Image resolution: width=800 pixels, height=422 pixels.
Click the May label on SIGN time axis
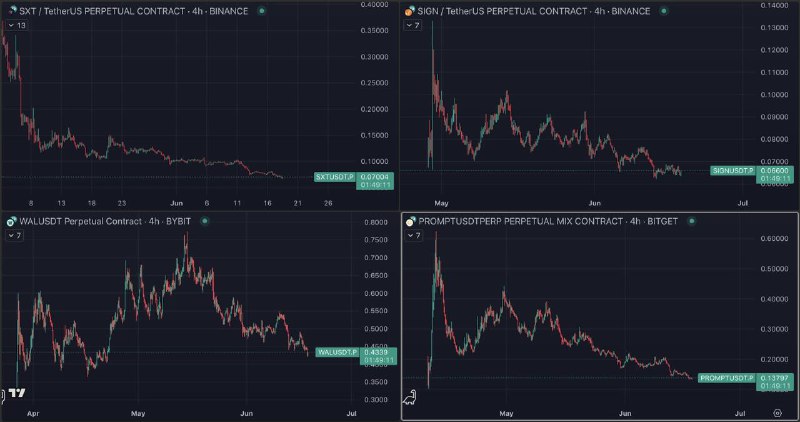tap(441, 203)
